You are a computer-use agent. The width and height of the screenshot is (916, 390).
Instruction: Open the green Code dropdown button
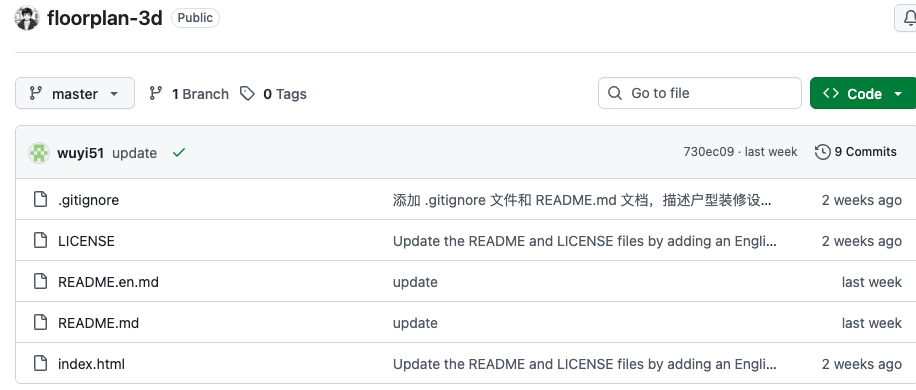863,93
